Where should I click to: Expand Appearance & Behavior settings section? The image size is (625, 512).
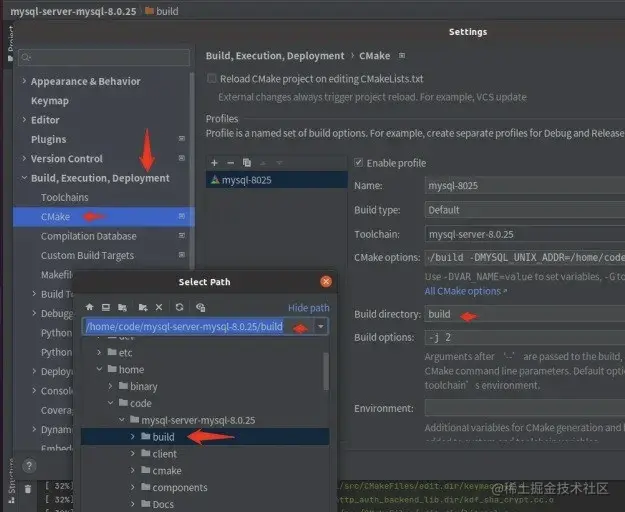(x=24, y=81)
